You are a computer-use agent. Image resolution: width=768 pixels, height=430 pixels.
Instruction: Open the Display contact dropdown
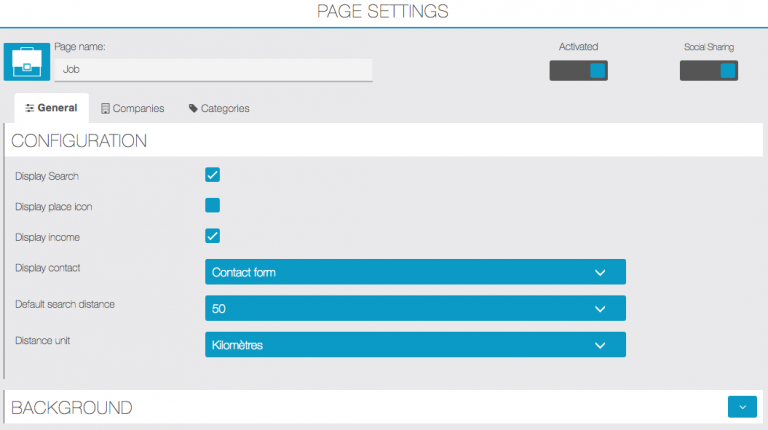(x=415, y=272)
